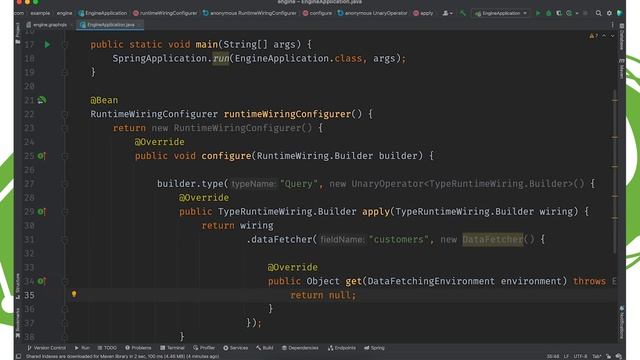Image resolution: width=640 pixels, height=360 pixels.
Task: Open Terminal tool window tab
Action: pos(172,348)
